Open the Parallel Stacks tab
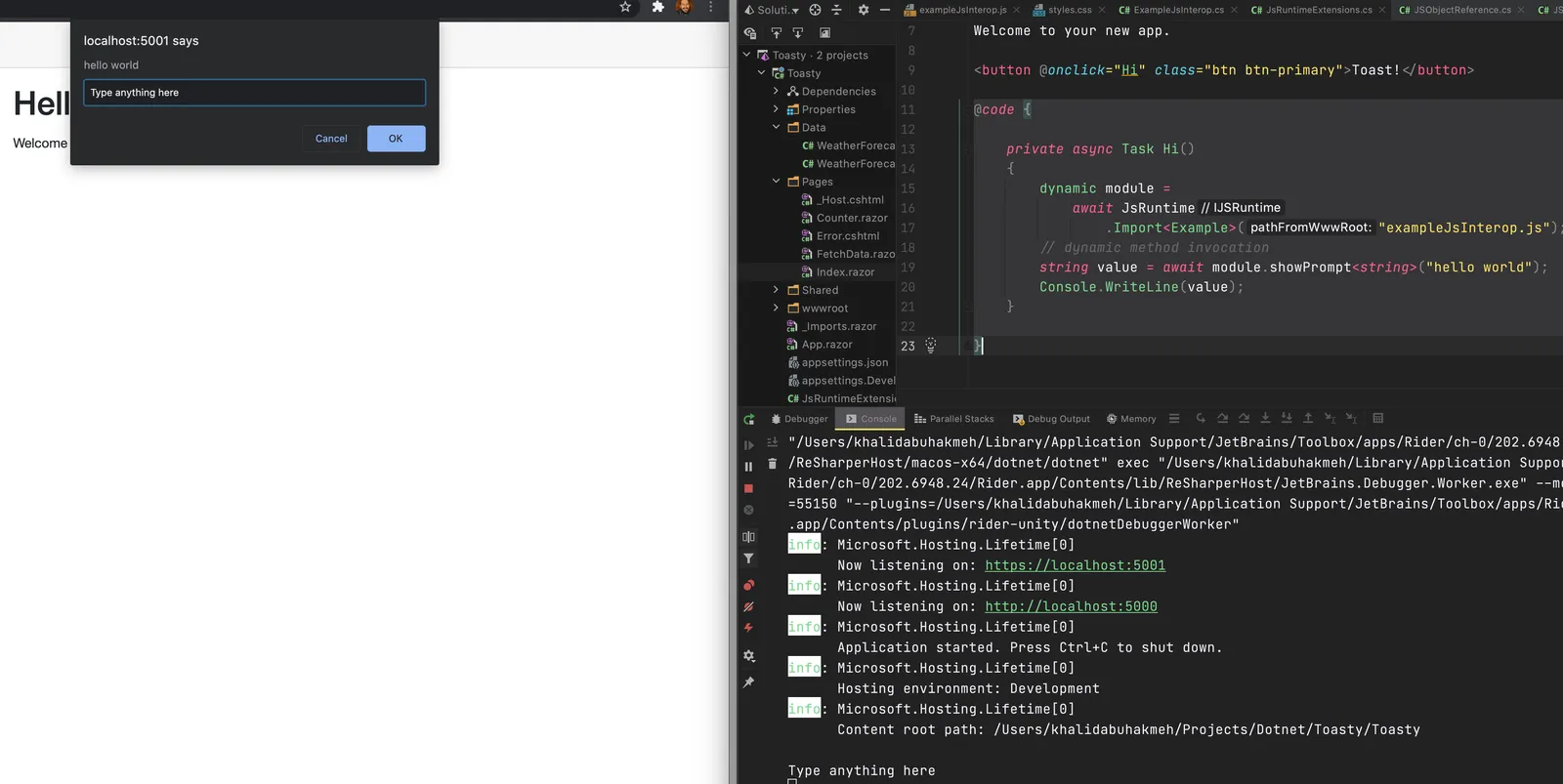The height and width of the screenshot is (784, 1563). pyautogui.click(x=953, y=419)
